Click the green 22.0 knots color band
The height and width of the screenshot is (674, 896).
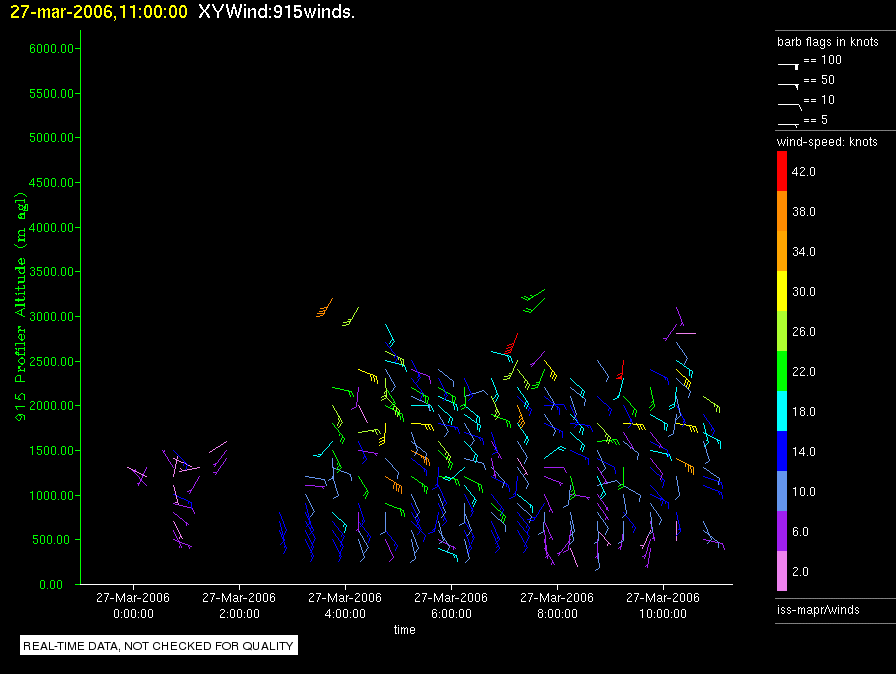[782, 371]
